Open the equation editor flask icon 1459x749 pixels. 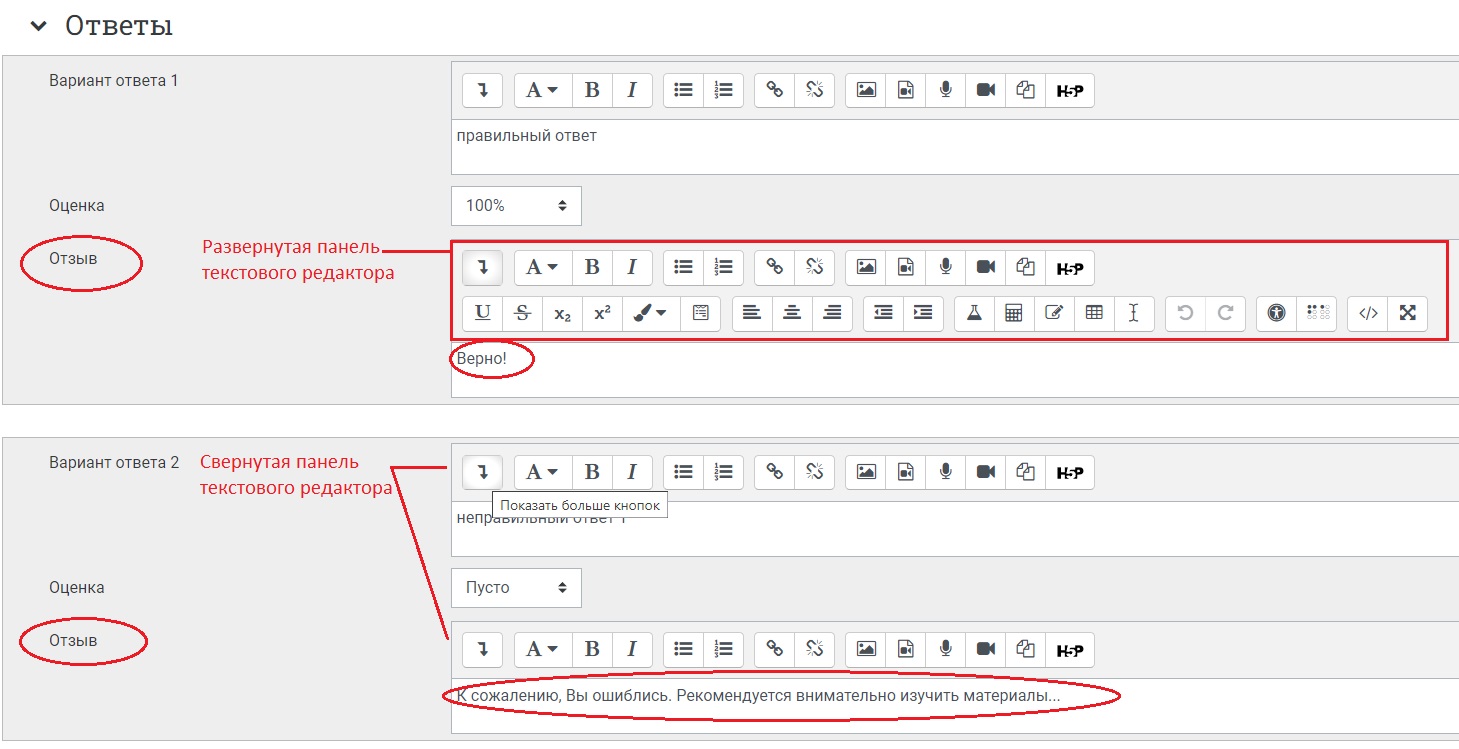tap(974, 313)
